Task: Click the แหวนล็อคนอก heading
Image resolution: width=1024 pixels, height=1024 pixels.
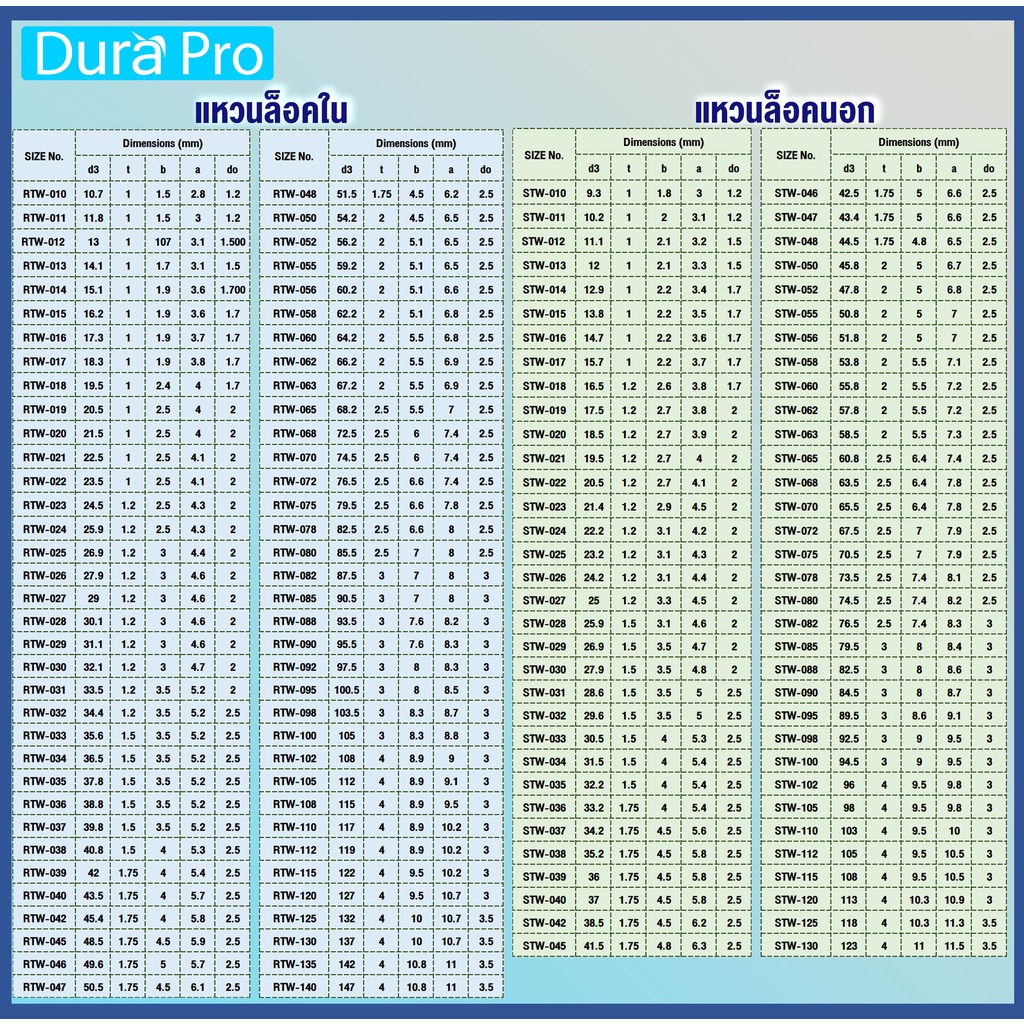Action: [x=784, y=109]
